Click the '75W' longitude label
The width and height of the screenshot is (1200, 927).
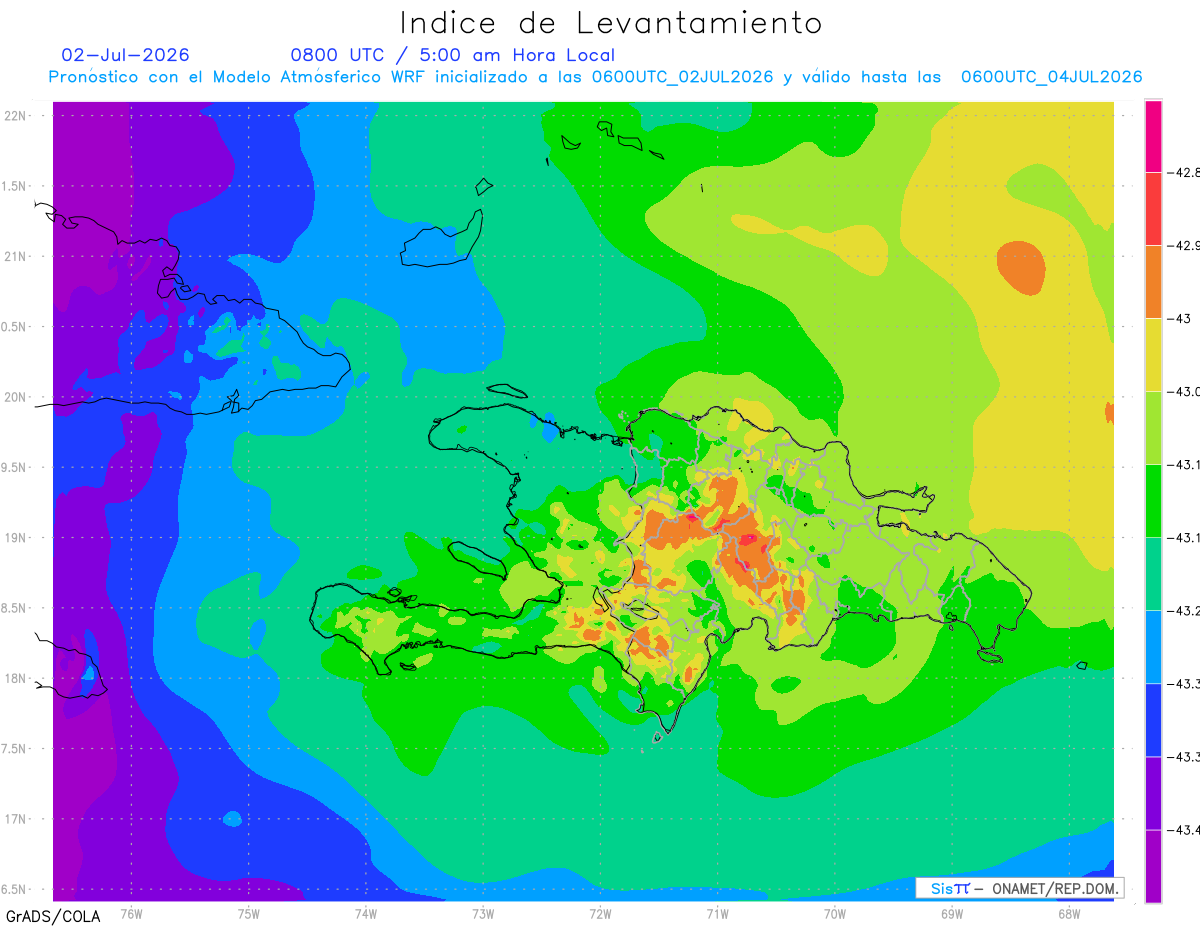(x=249, y=913)
